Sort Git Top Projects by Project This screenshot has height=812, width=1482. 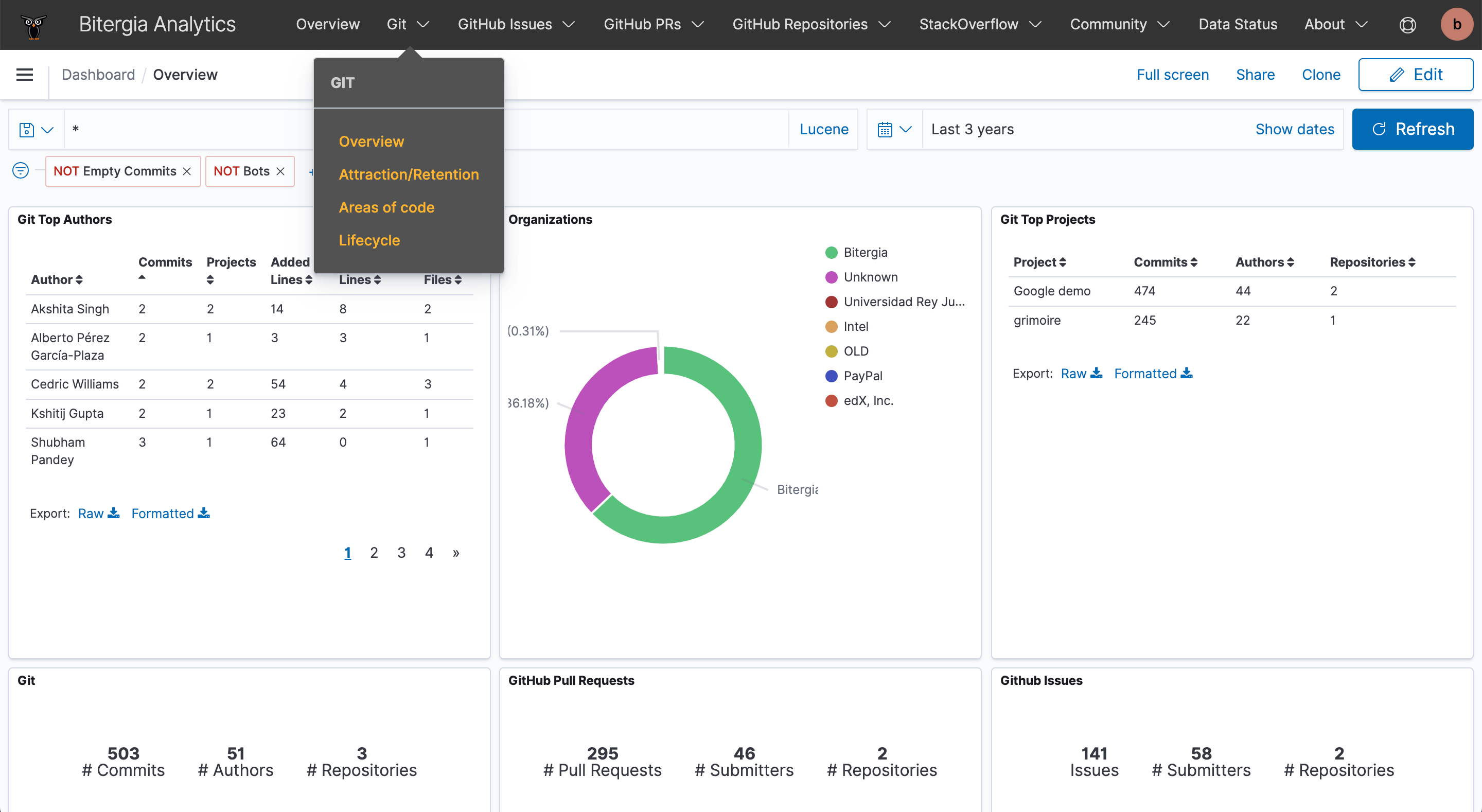click(x=1039, y=262)
